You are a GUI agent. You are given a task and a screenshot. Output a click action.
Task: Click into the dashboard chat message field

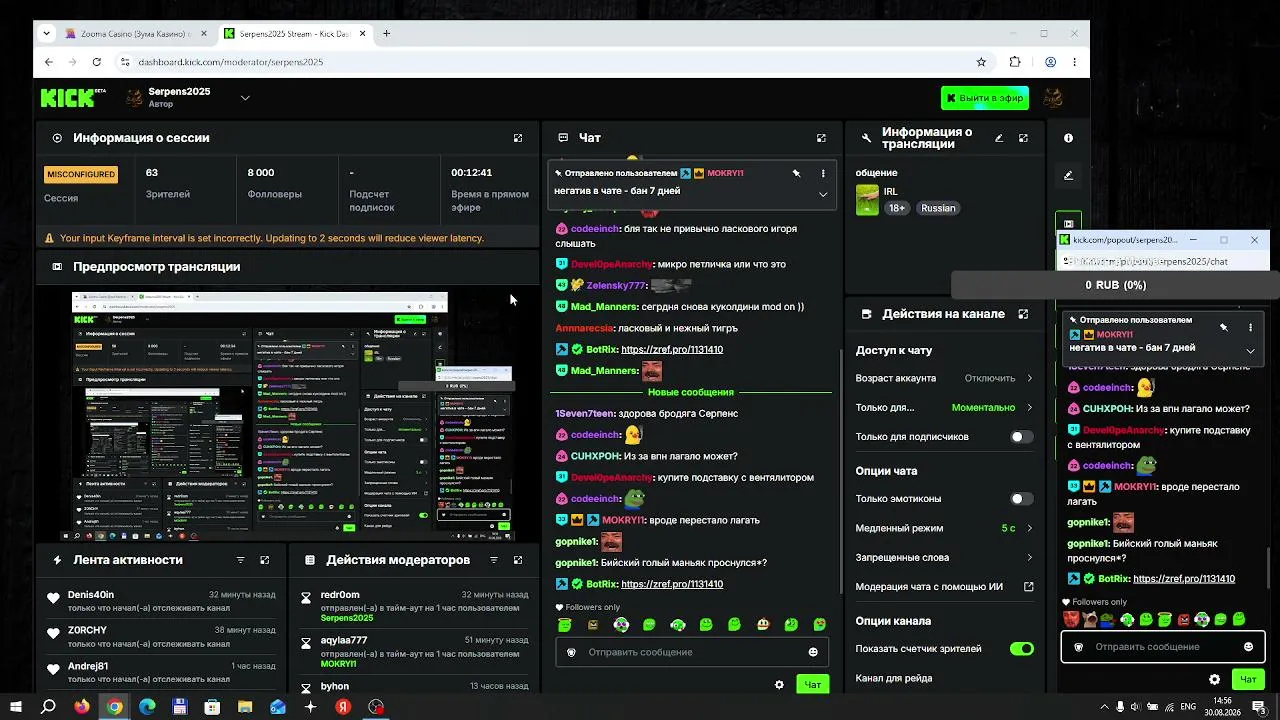[692, 652]
